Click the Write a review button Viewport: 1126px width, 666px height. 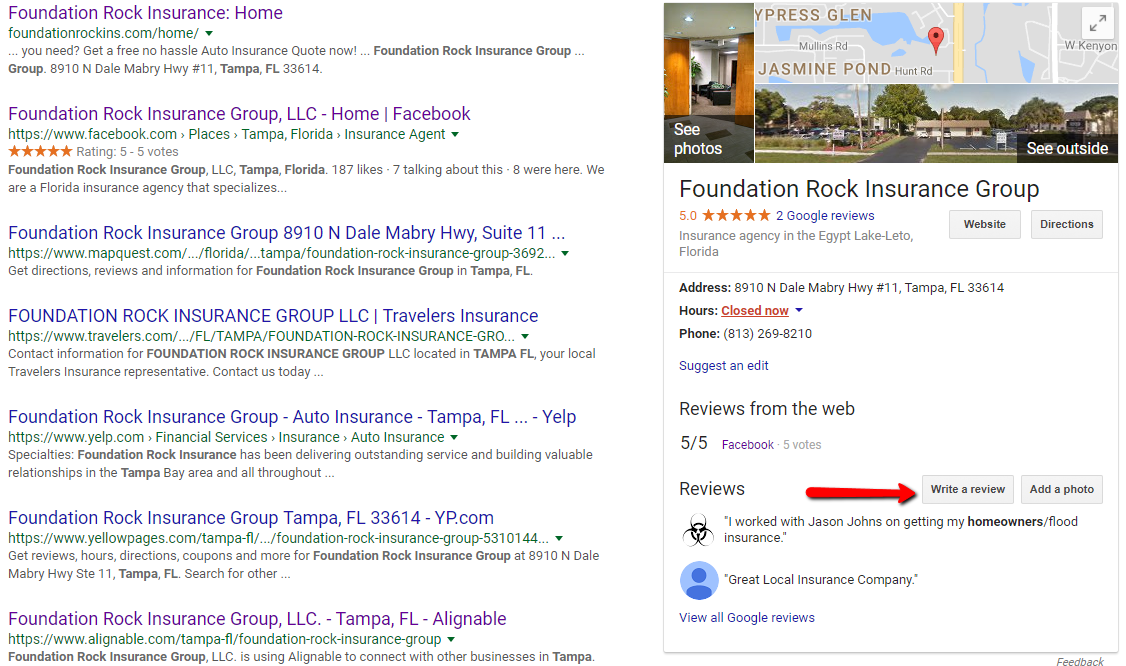click(x=967, y=489)
